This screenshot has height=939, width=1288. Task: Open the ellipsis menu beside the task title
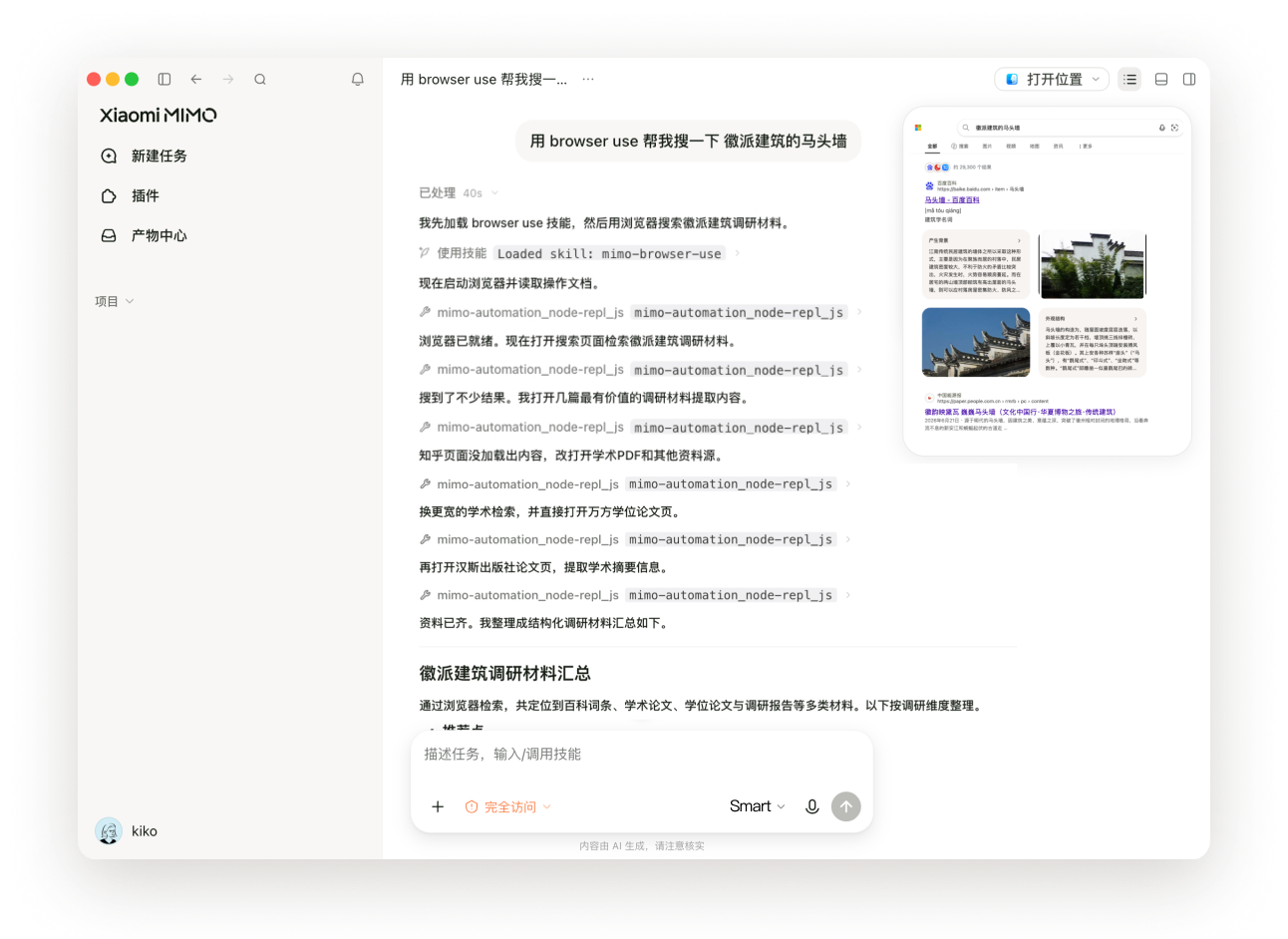click(x=588, y=79)
